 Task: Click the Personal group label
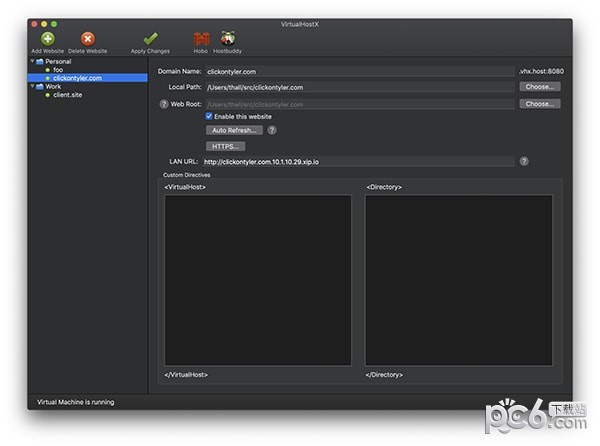(58, 62)
